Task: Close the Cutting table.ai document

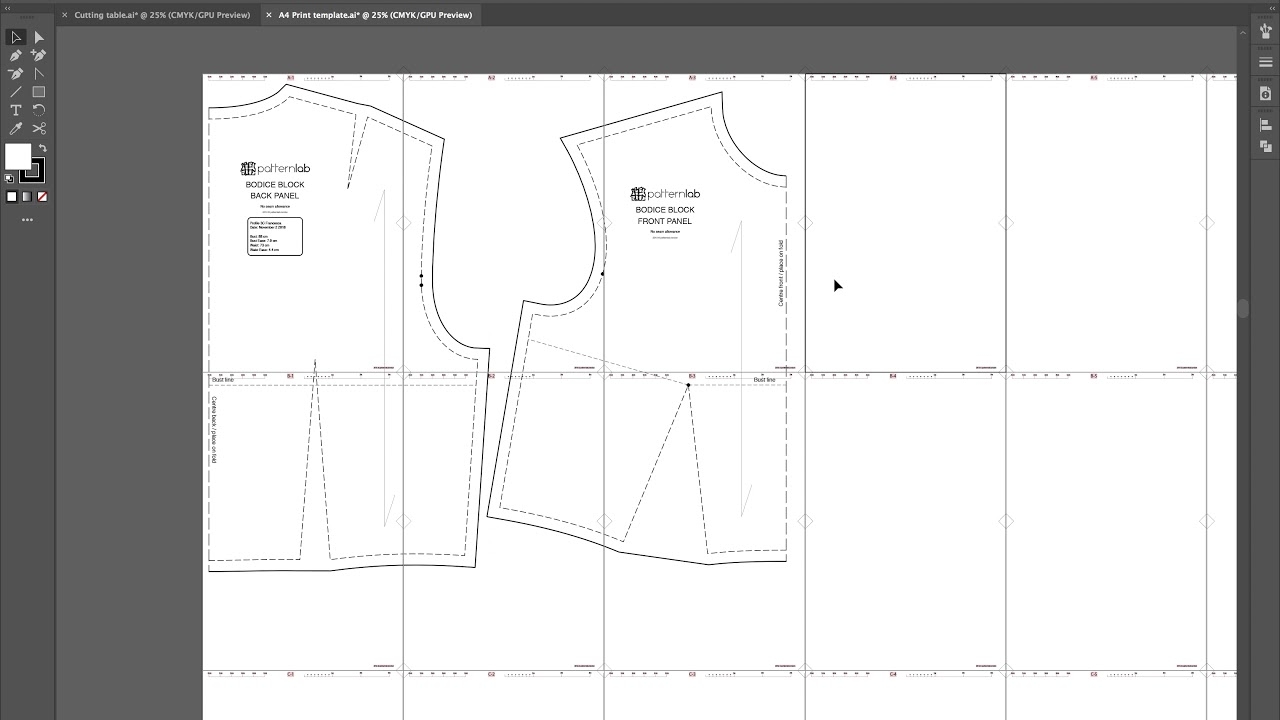Action: (65, 15)
